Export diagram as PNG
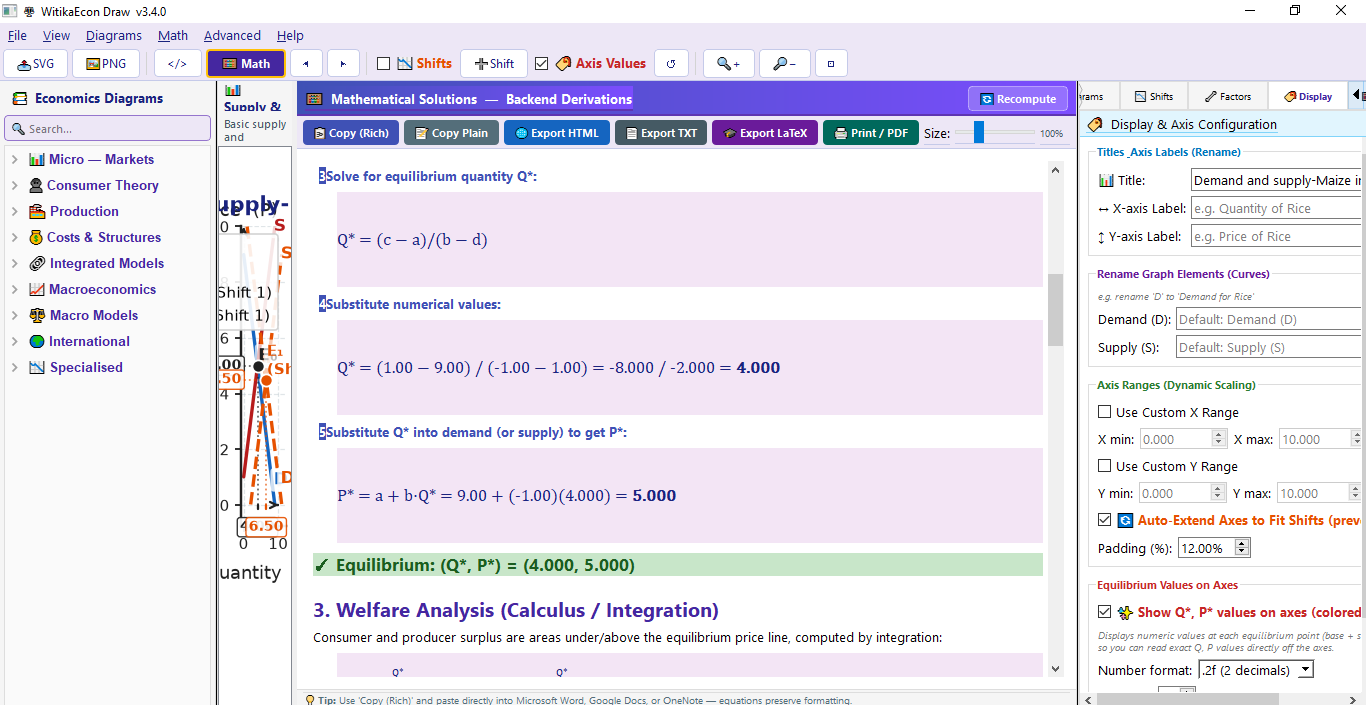This screenshot has height=705, width=1366. coord(107,63)
